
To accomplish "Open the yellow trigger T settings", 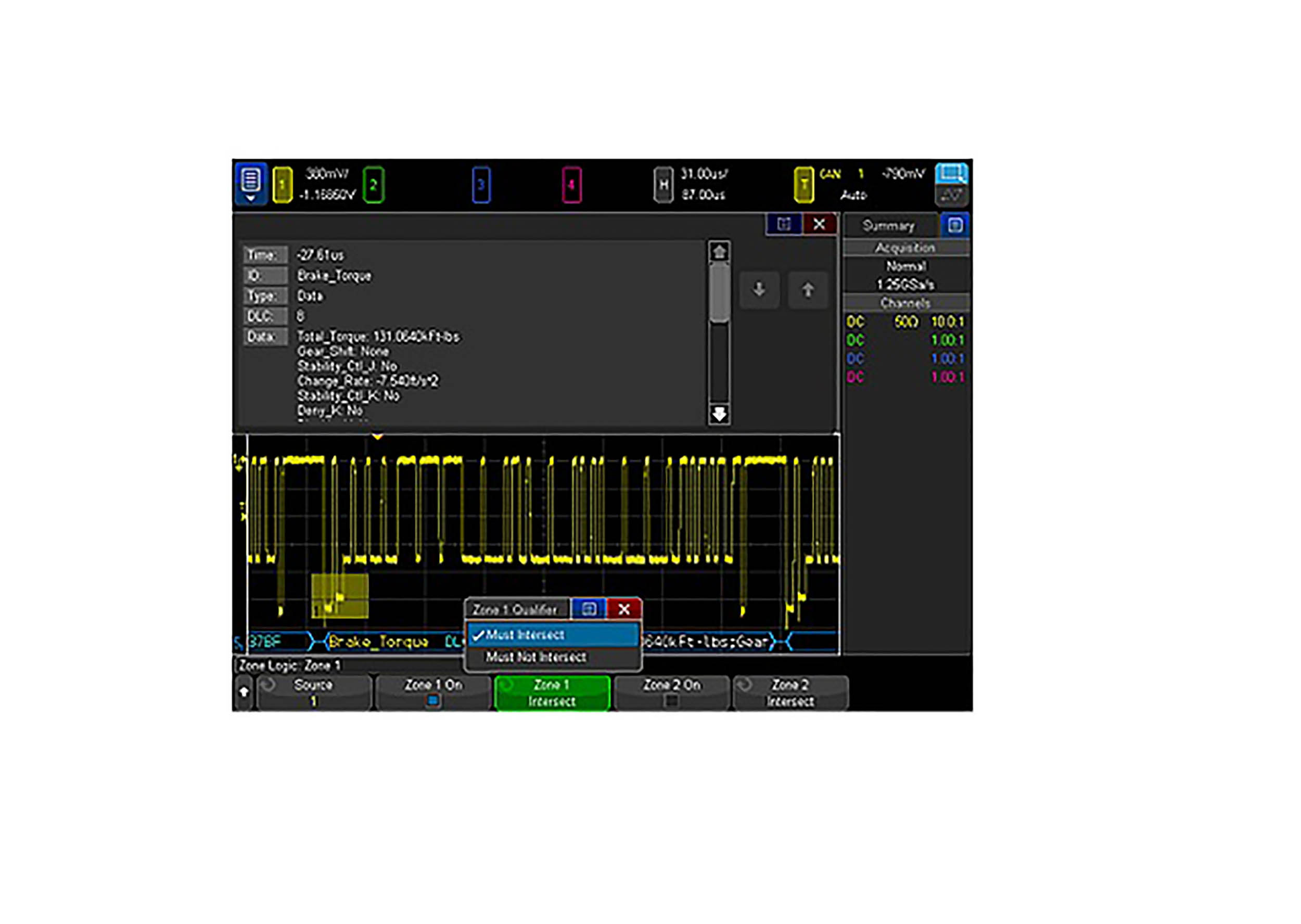I will 803,184.
